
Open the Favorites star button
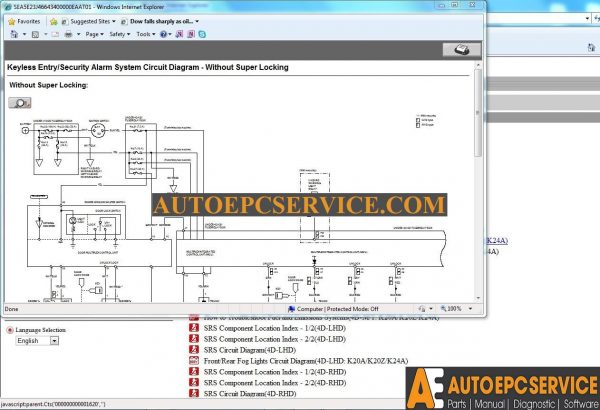click(x=24, y=21)
